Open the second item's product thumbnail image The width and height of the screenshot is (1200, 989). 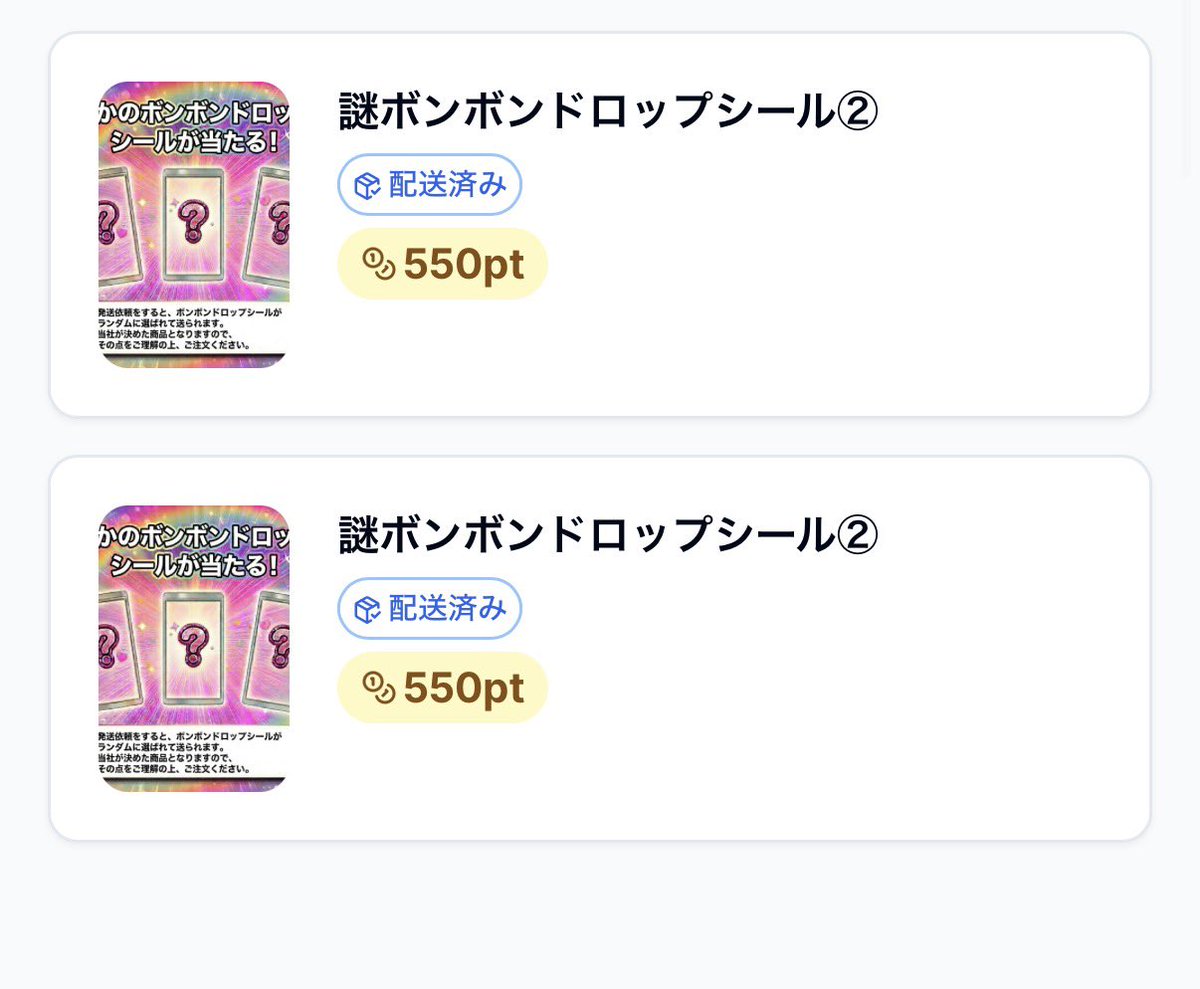tap(194, 649)
